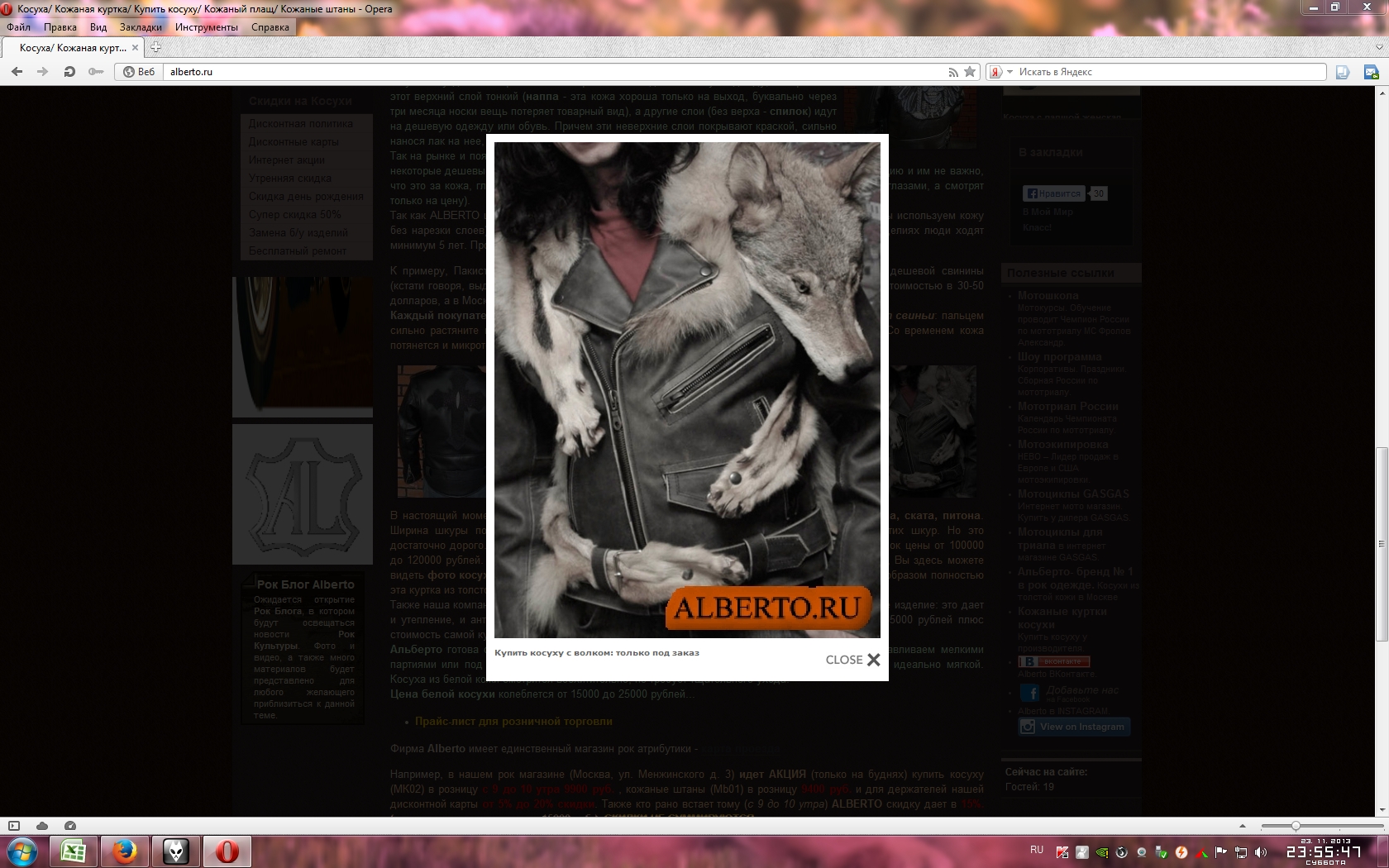Go back with the Opera back arrow
This screenshot has height=868, width=1389.
click(17, 72)
